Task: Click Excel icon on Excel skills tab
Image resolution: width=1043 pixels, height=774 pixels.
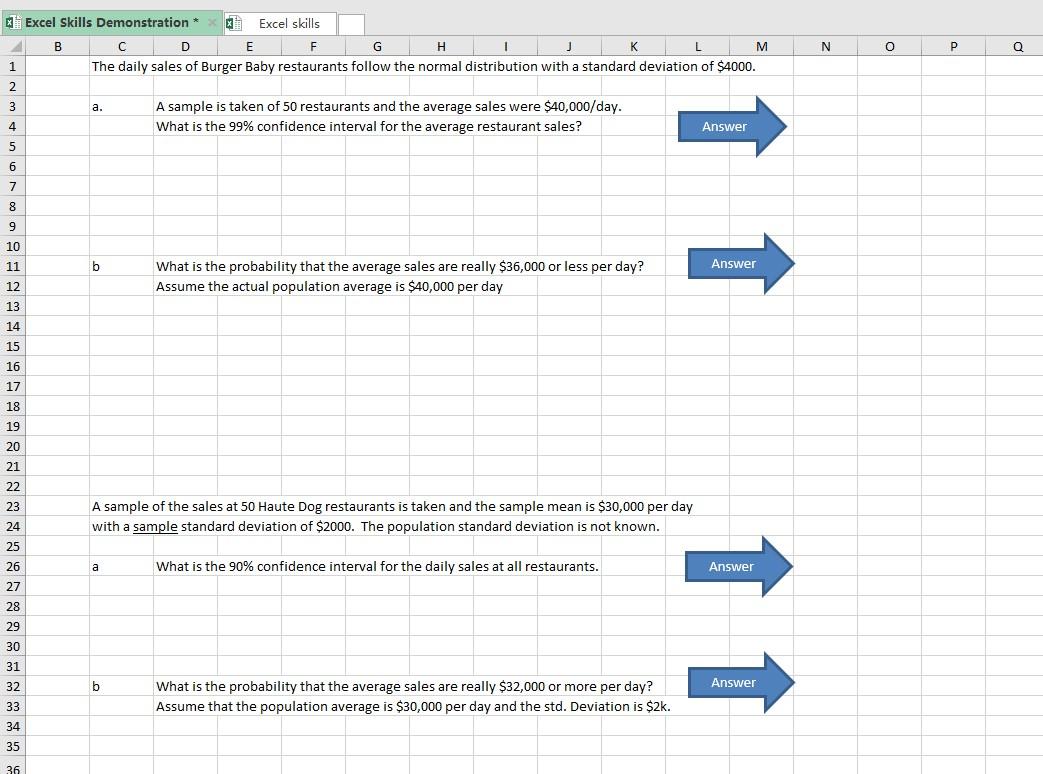Action: click(x=233, y=23)
